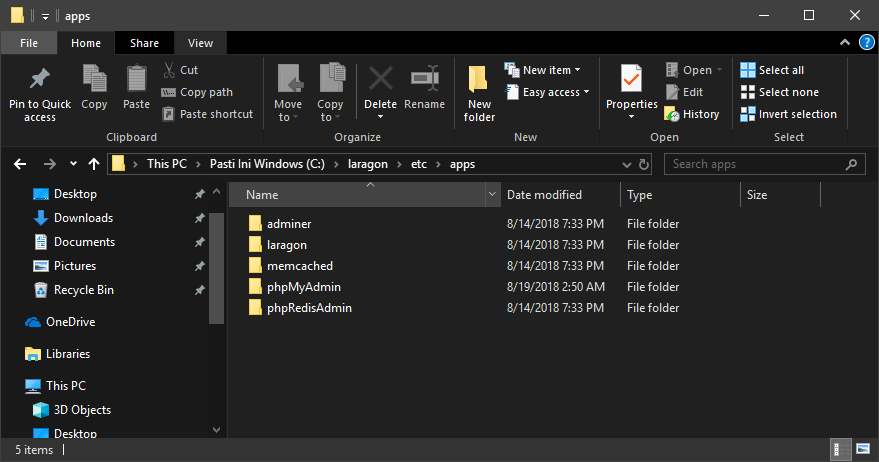The image size is (879, 462).
Task: Open the Name column filter dropdown
Action: [492, 195]
